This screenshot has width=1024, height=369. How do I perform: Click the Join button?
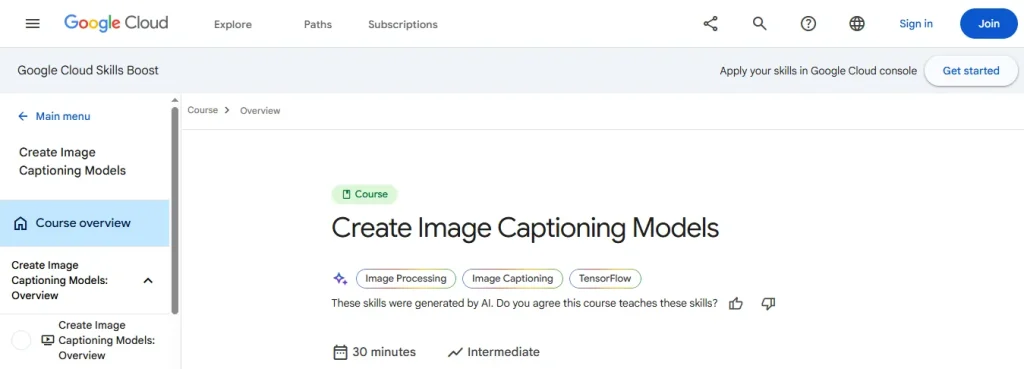989,24
